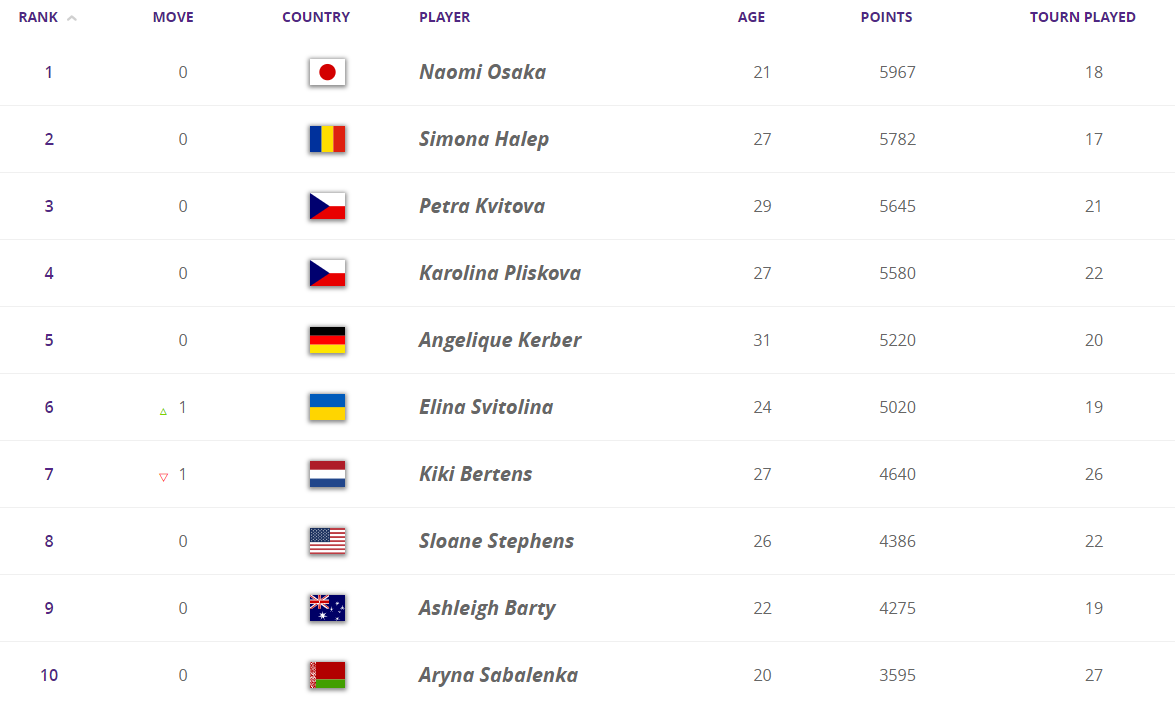This screenshot has width=1175, height=701.
Task: Sort by TOURN PLAYED header
Action: pos(1082,17)
